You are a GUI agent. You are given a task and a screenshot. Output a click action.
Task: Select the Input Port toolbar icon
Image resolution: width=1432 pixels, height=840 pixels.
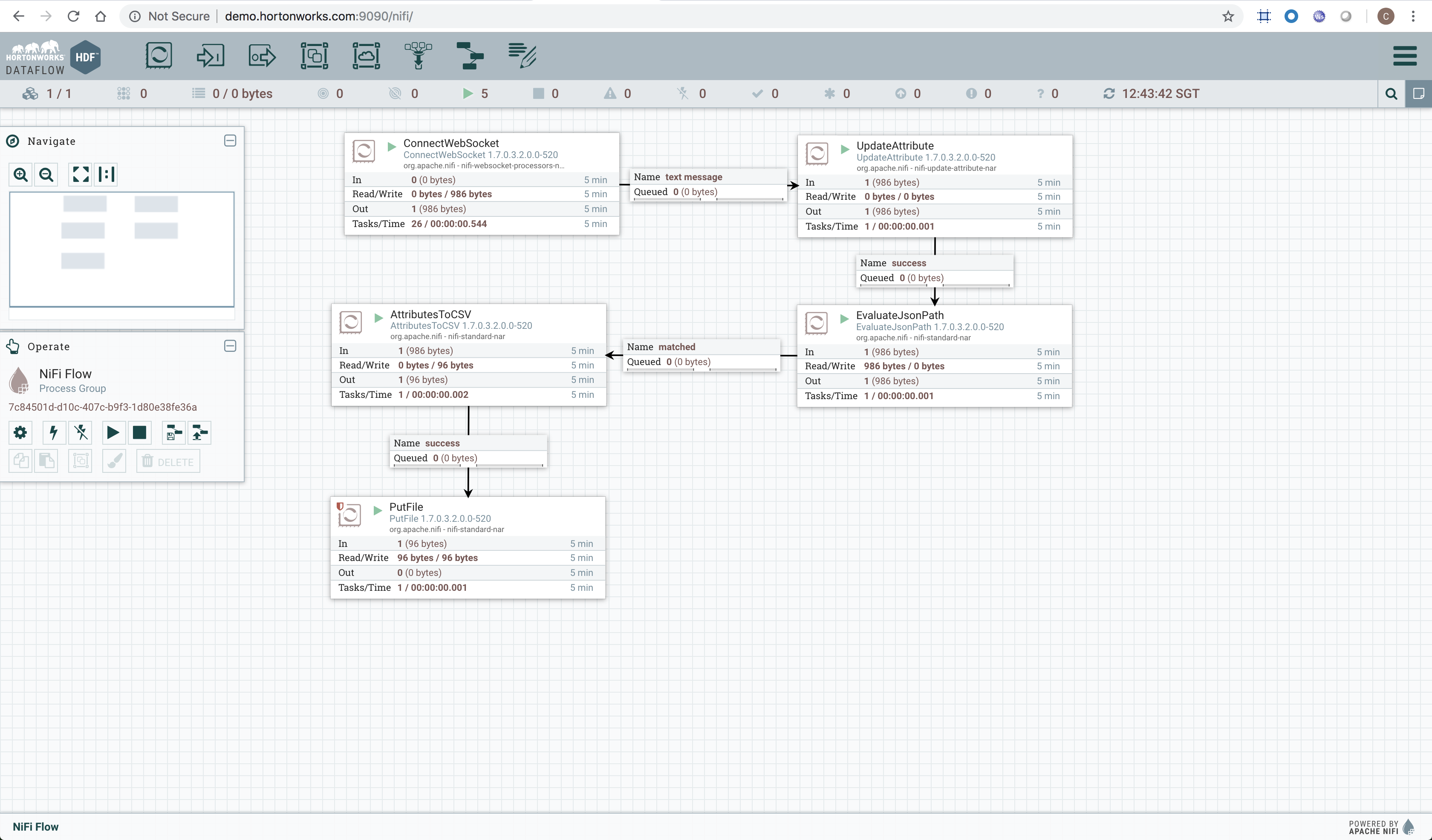(x=210, y=56)
